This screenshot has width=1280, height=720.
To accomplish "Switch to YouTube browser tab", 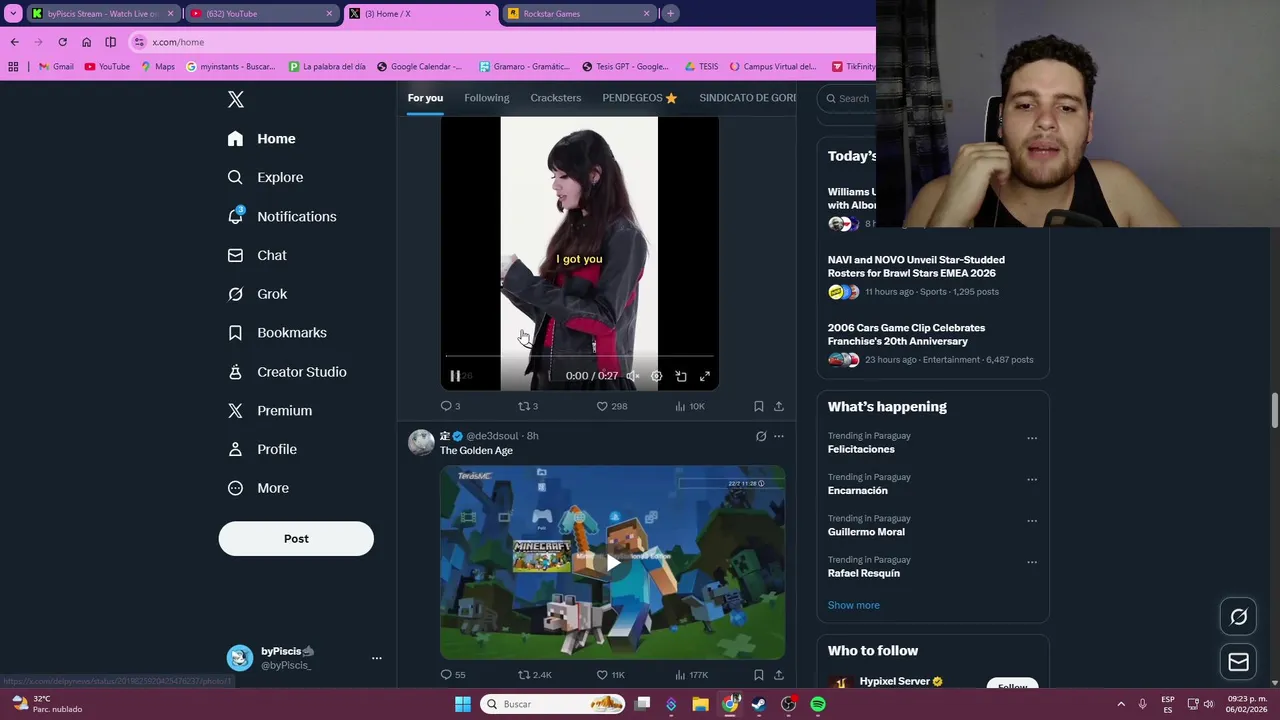I will (260, 13).
